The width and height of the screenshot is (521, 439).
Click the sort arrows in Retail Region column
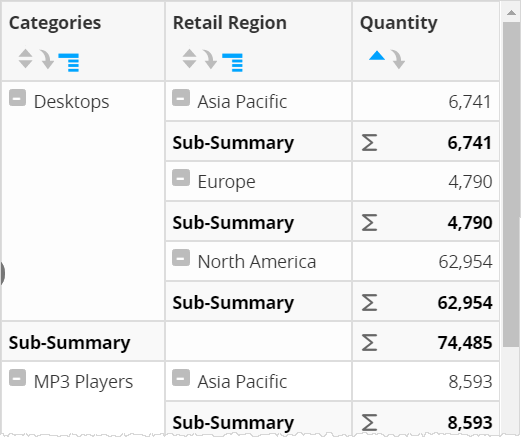(189, 59)
